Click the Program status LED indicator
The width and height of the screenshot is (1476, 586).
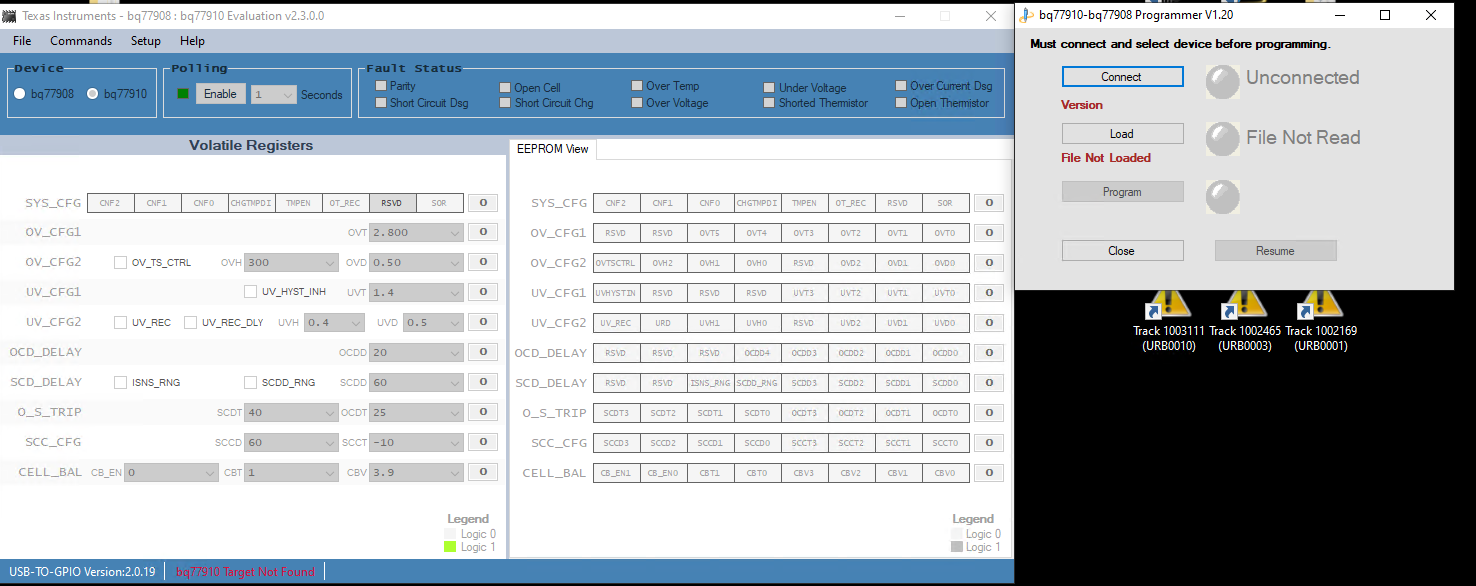pos(1222,196)
